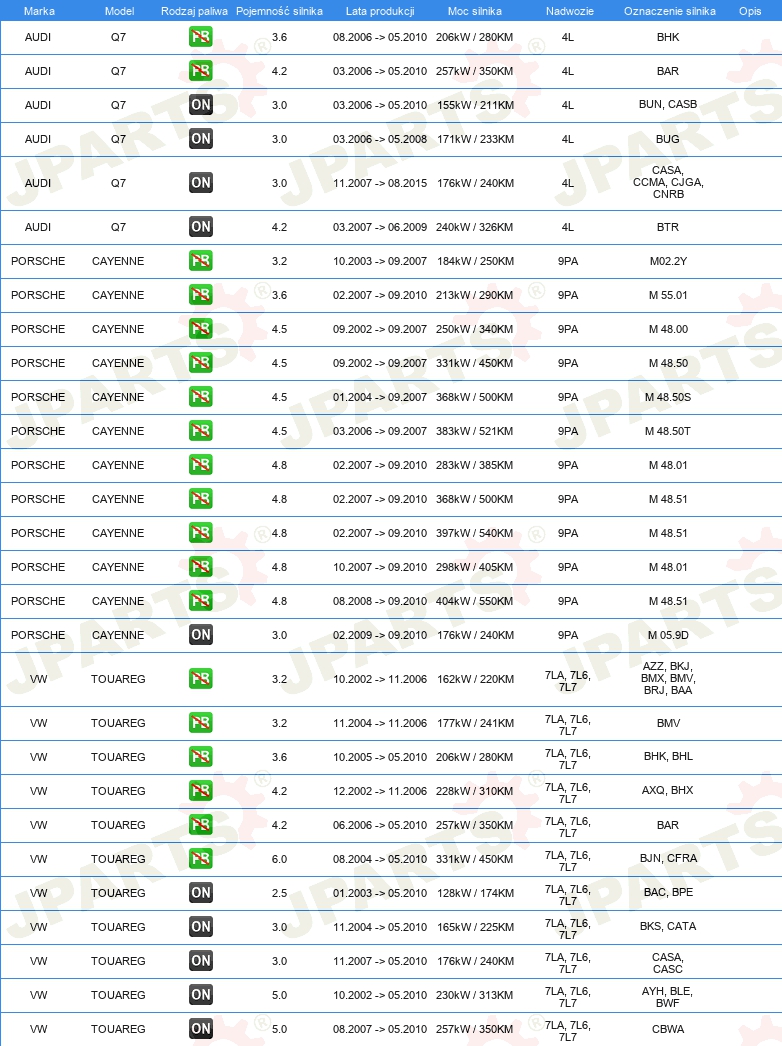Image resolution: width=782 pixels, height=1046 pixels.
Task: Click production dates 08.2008 -> 09.2010
Action: tap(380, 602)
